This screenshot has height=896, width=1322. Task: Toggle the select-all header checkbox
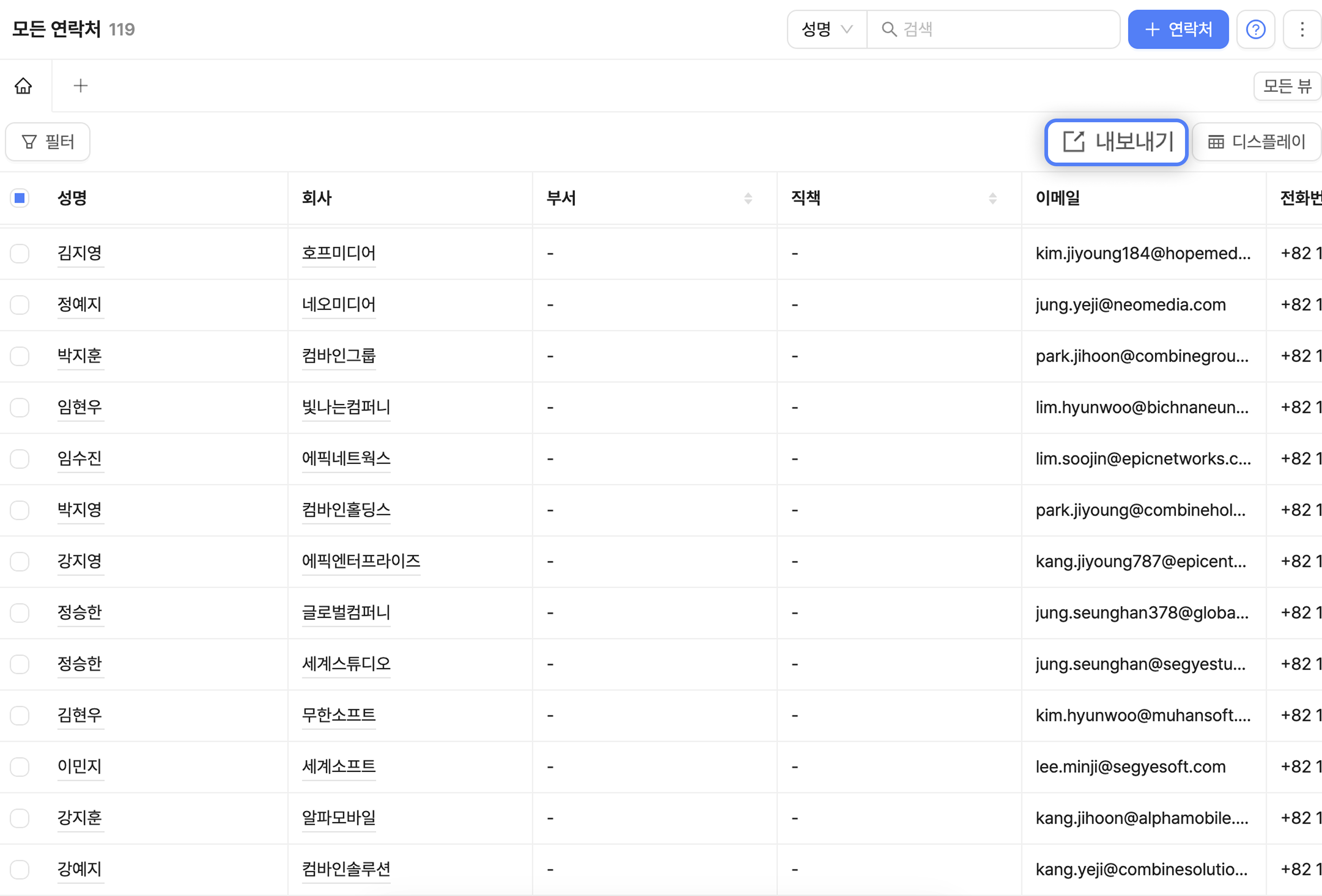[20, 198]
